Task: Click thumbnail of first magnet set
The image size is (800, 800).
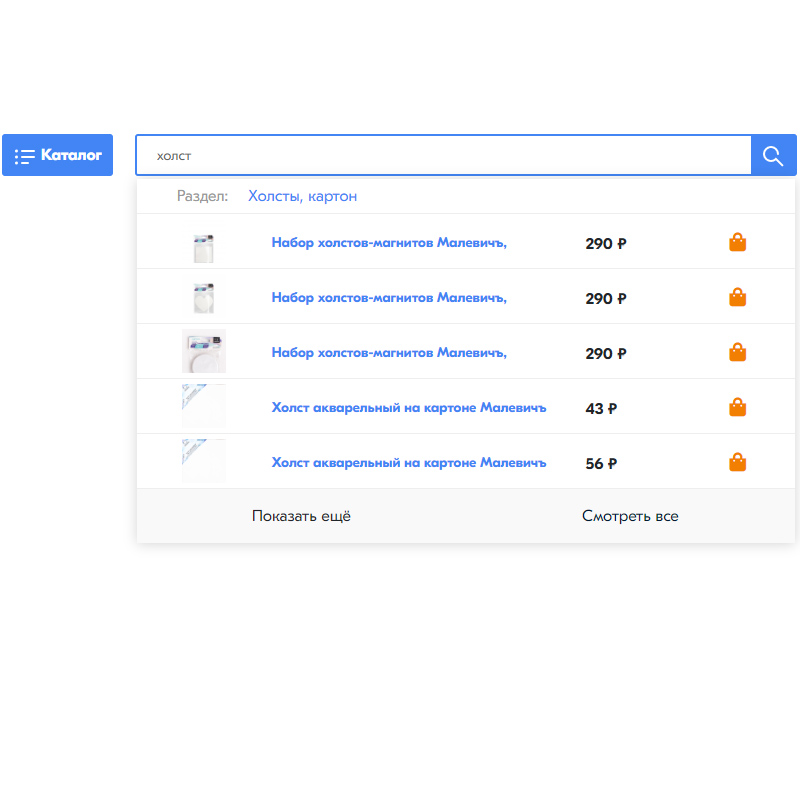Action: click(204, 243)
